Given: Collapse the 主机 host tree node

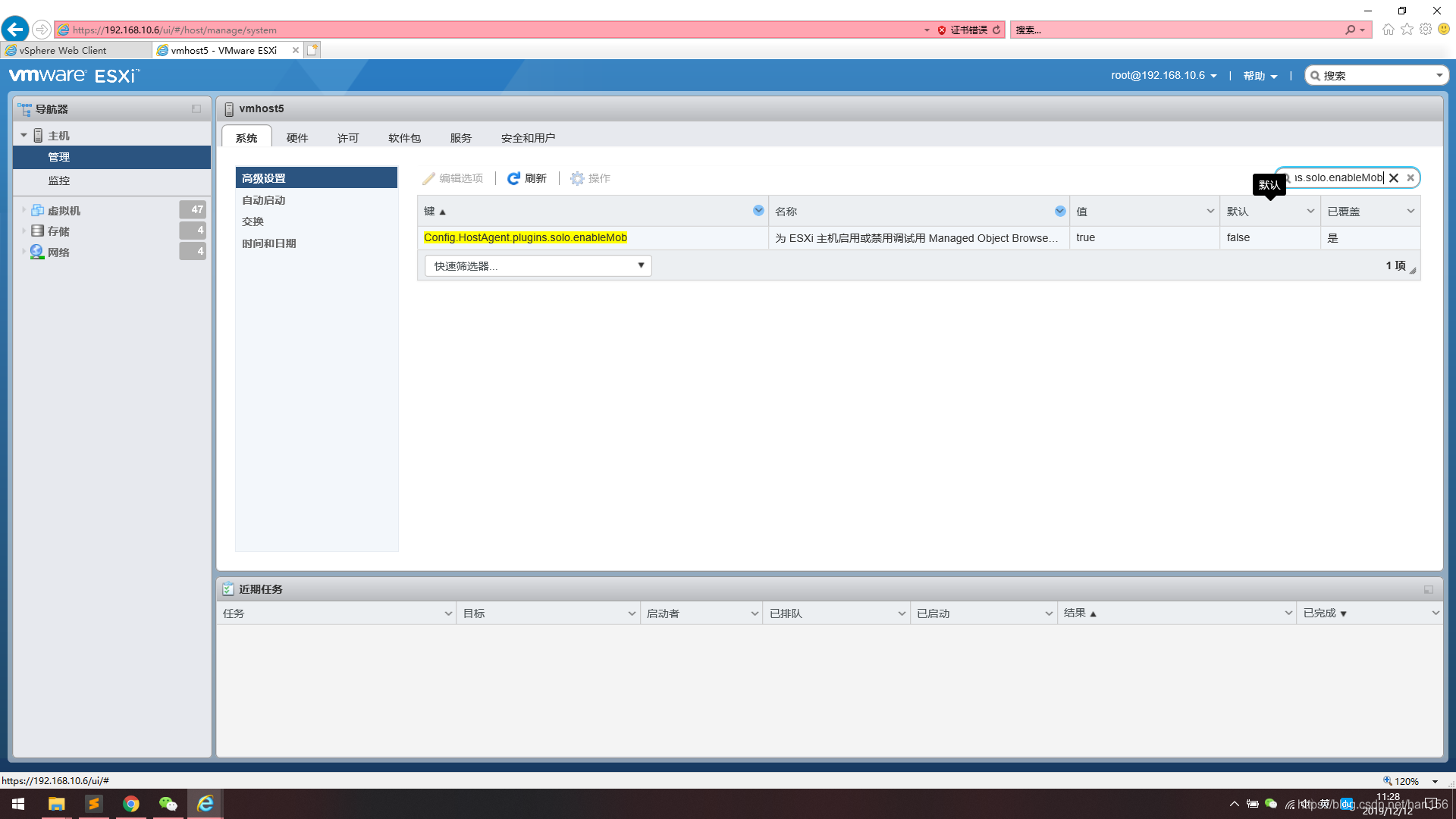Looking at the screenshot, I should click(24, 135).
